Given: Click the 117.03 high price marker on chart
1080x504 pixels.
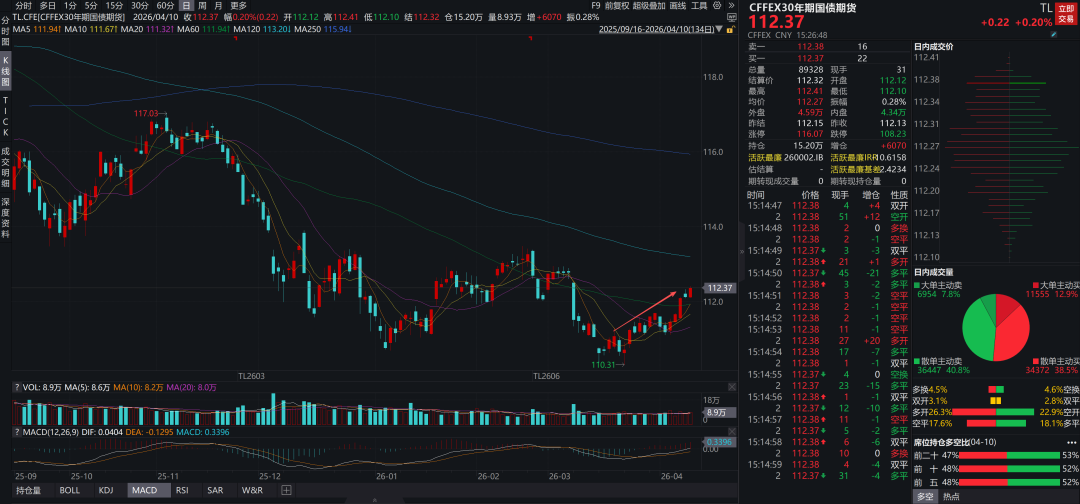Looking at the screenshot, I should 147,113.
